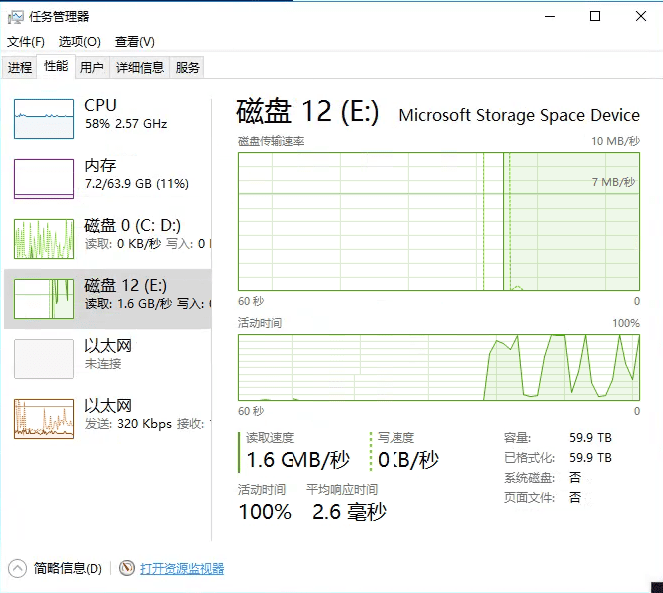Select the first 以太网 (未连接) entry
Viewport: 663px width, 593px height.
tap(108, 358)
